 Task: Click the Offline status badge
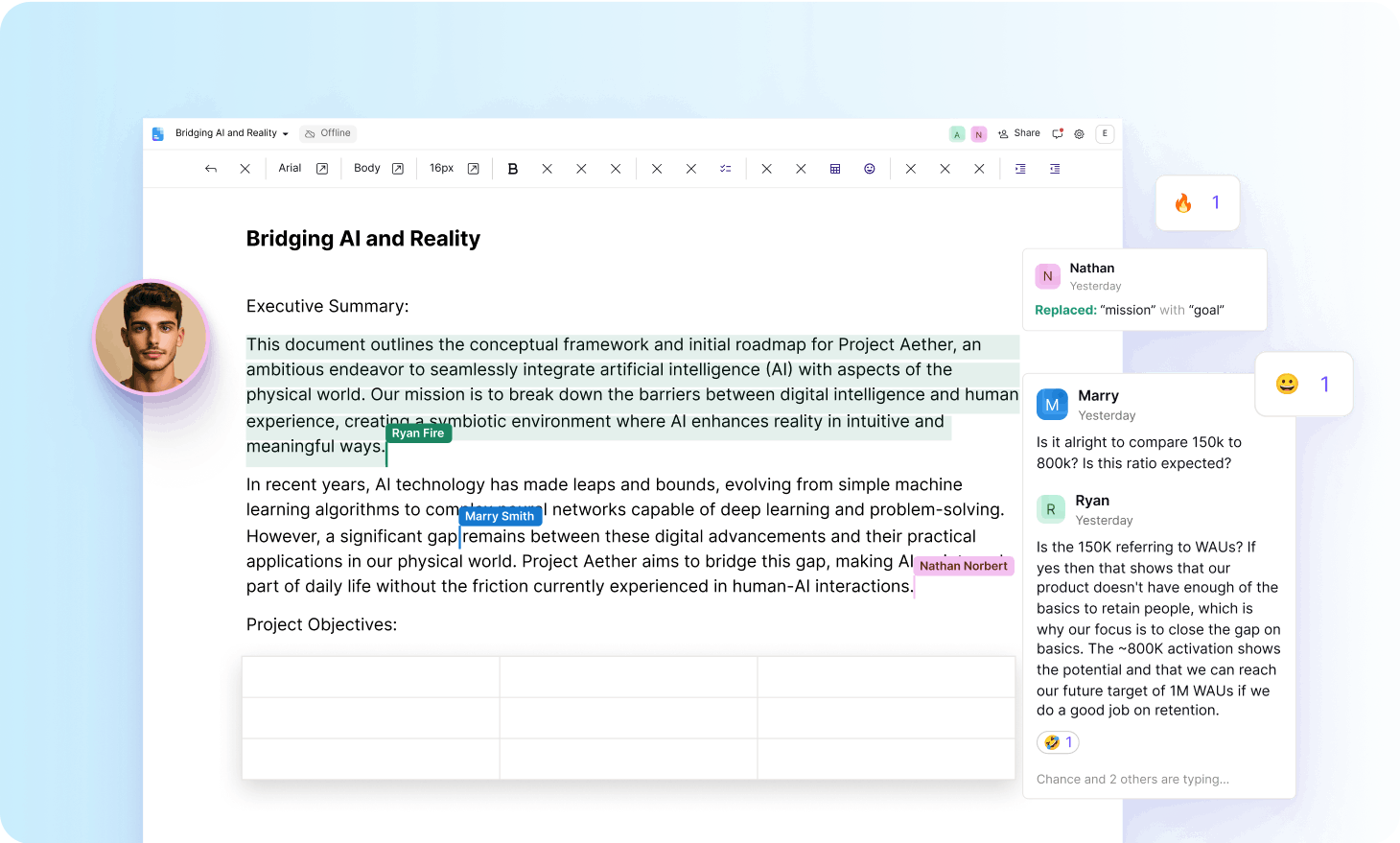pos(328,133)
